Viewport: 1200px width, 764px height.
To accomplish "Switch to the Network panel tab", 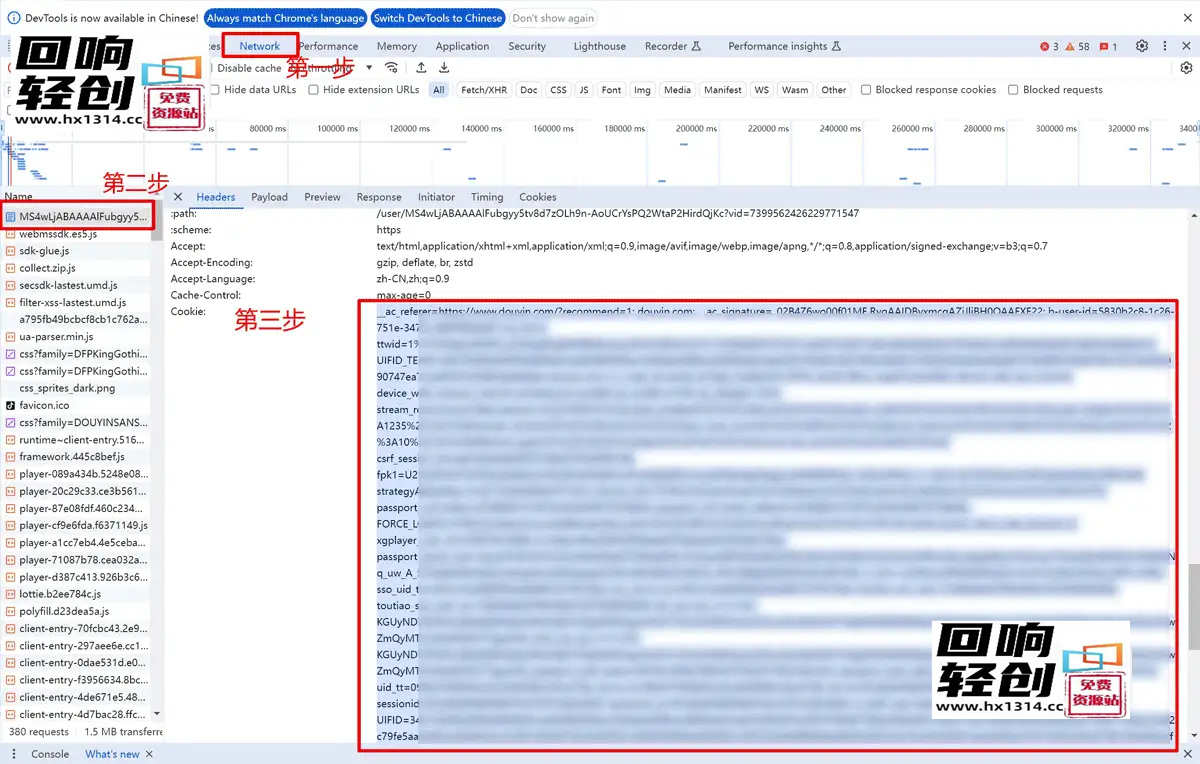I will (x=260, y=46).
